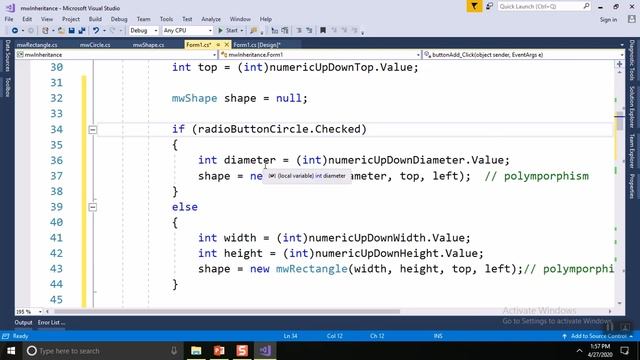Open the undo history dropdown arrow
The width and height of the screenshot is (640, 360).
(x=104, y=31)
